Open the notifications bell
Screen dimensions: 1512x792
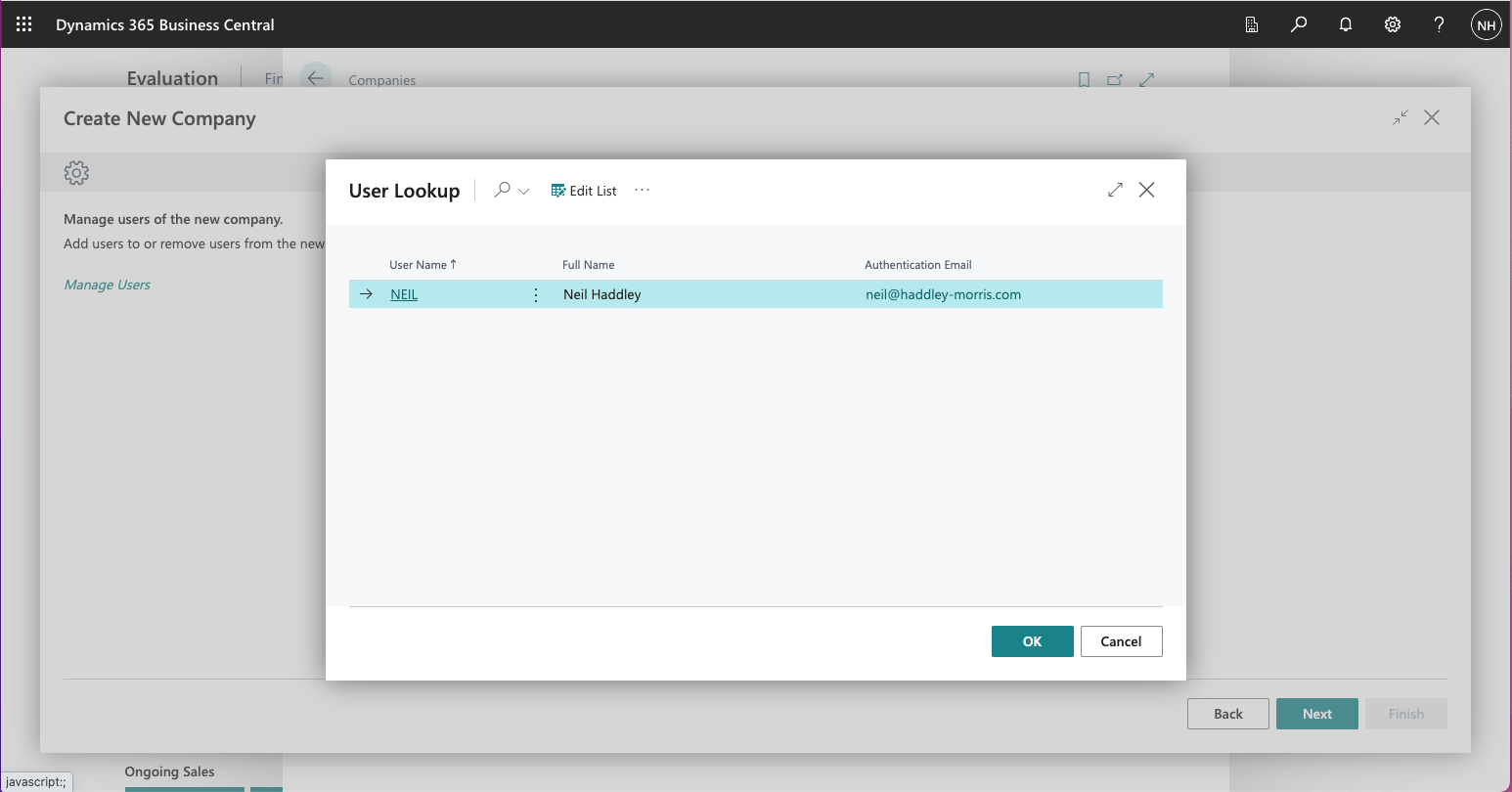[1346, 24]
